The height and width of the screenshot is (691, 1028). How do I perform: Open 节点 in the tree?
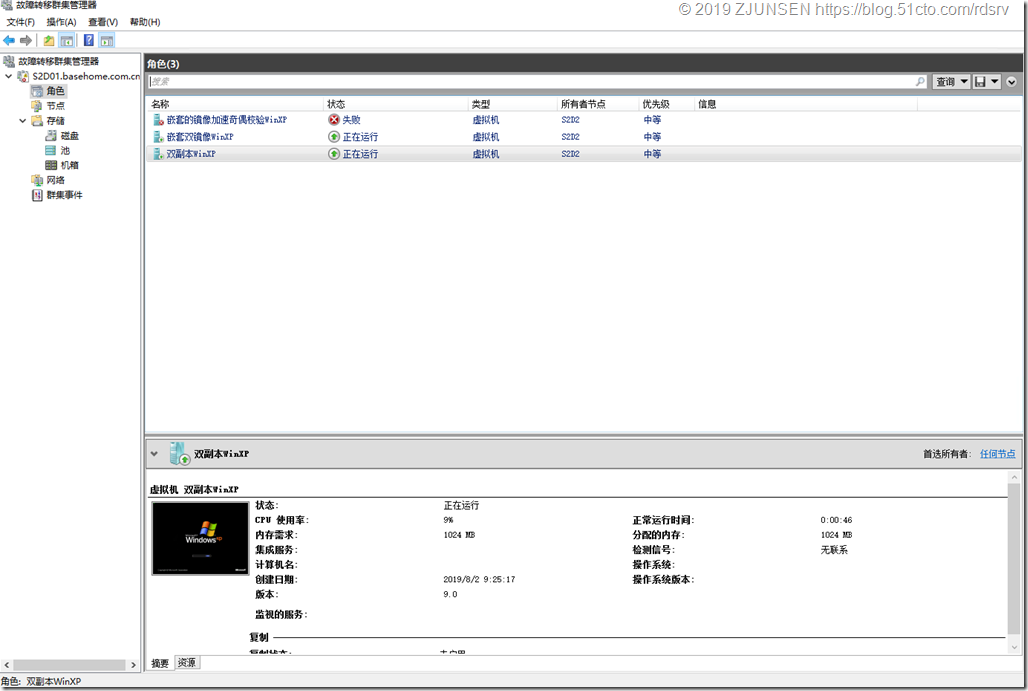(x=55, y=106)
